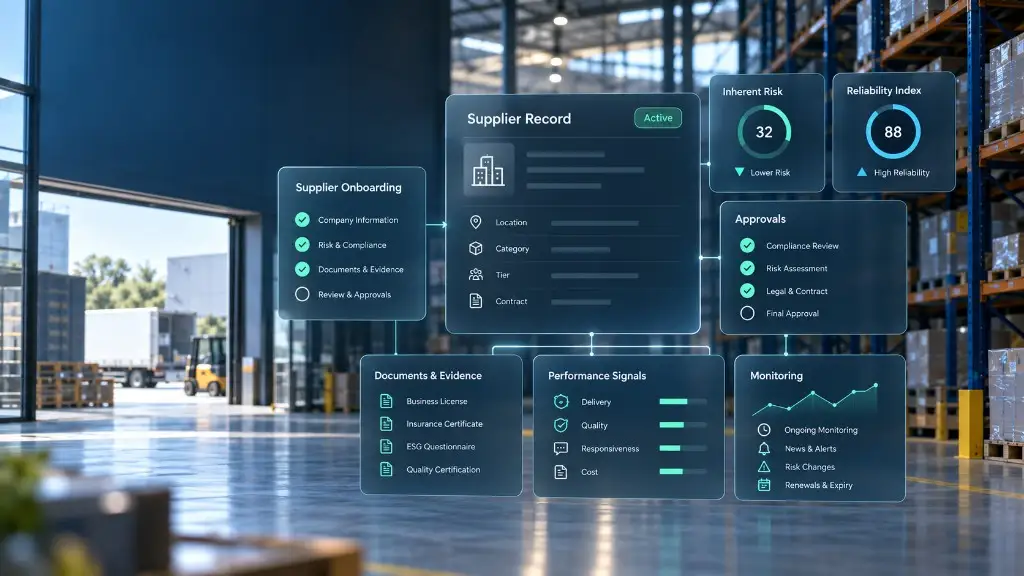
Task: Click the Contract field value
Action: (581, 302)
